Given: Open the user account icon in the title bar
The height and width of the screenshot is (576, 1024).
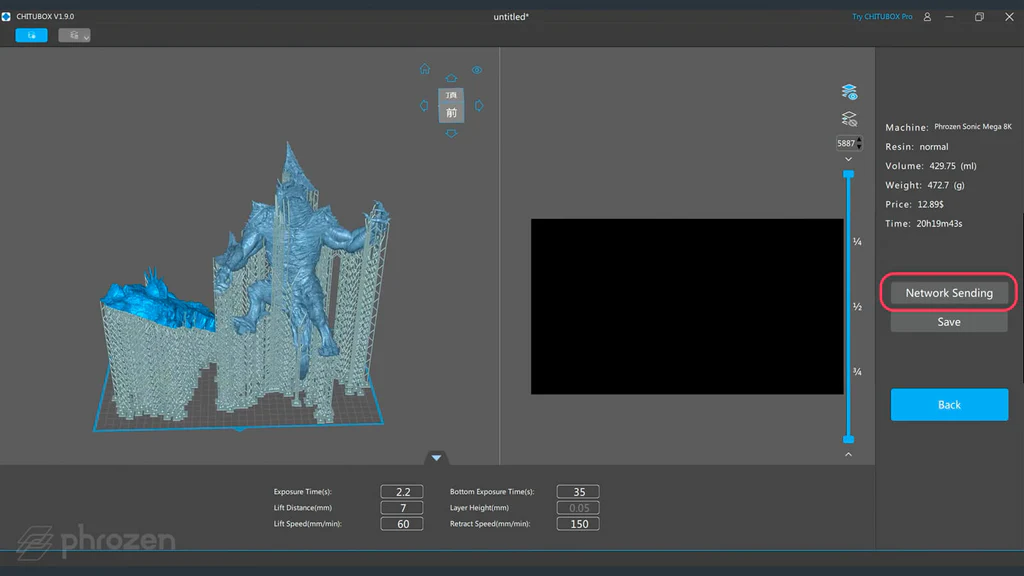Looking at the screenshot, I should click(929, 16).
